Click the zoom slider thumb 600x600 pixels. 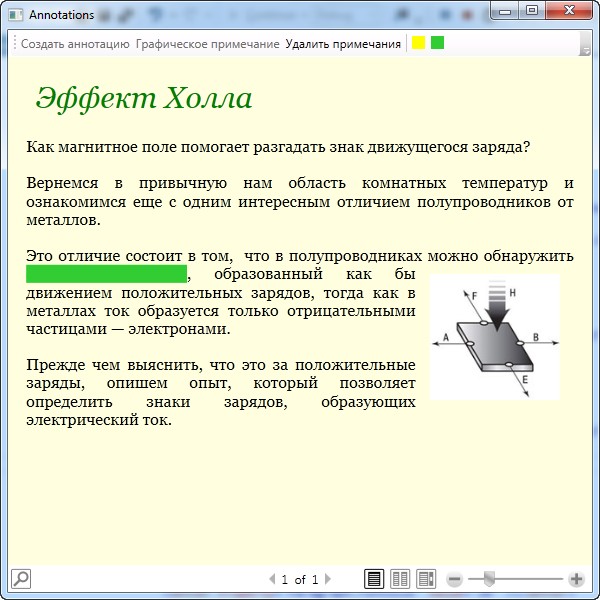pos(489,579)
